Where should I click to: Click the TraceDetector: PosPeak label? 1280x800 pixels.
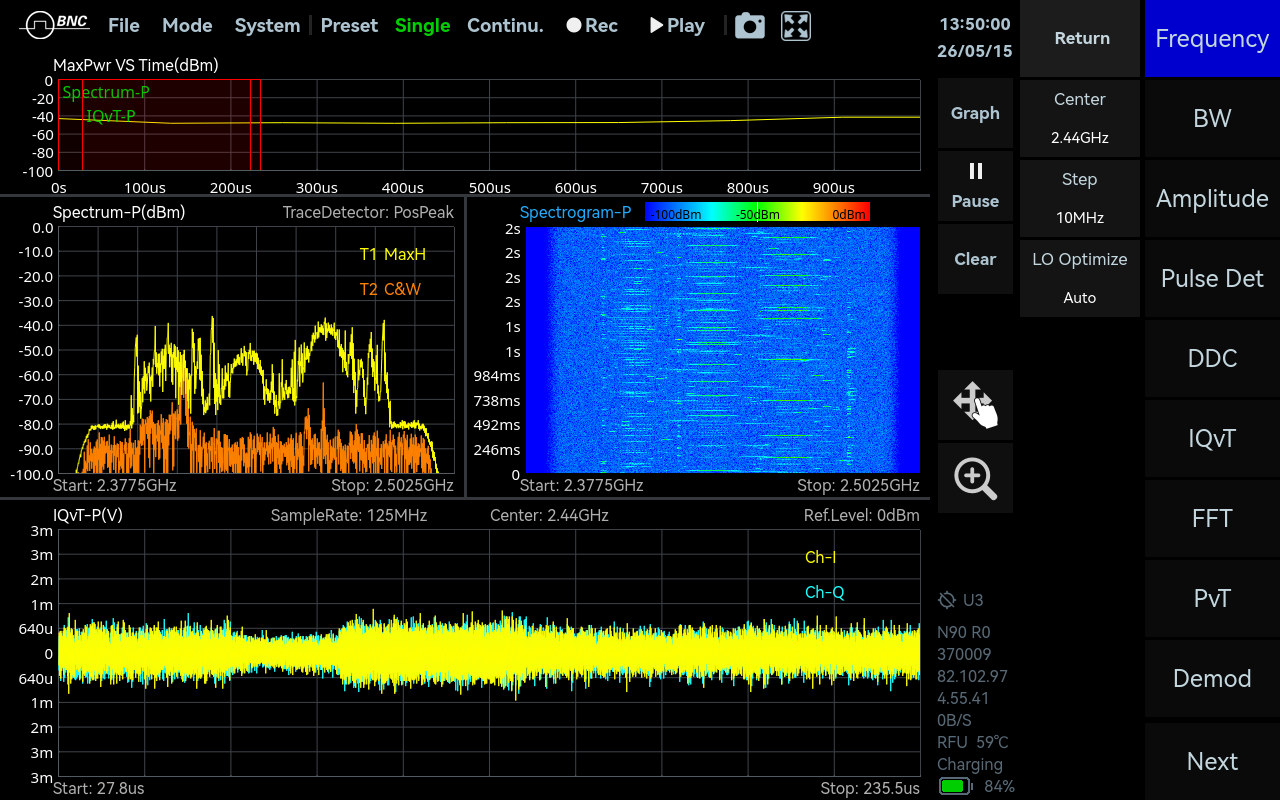(x=368, y=212)
